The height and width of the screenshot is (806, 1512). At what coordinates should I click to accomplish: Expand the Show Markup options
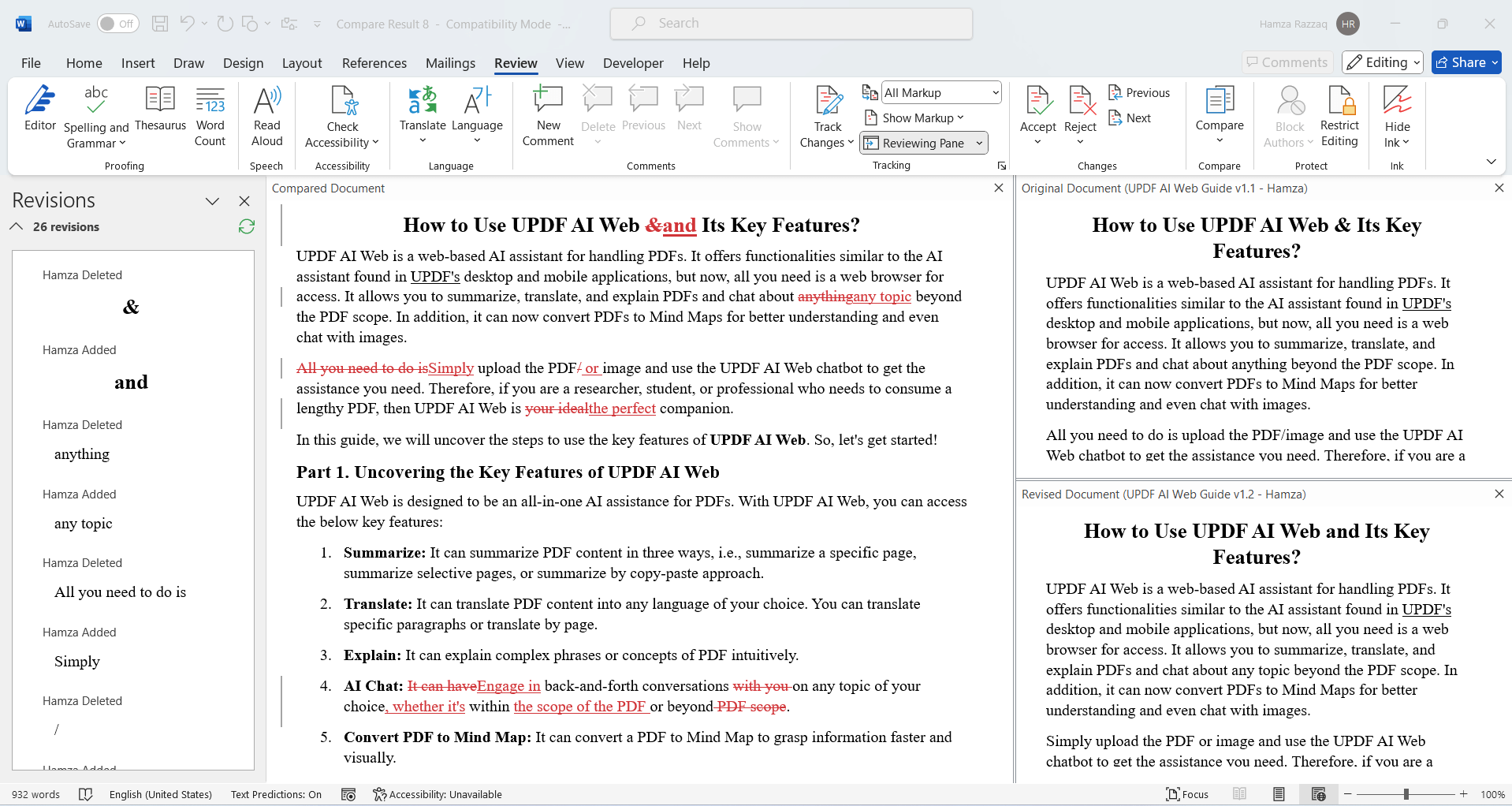914,118
